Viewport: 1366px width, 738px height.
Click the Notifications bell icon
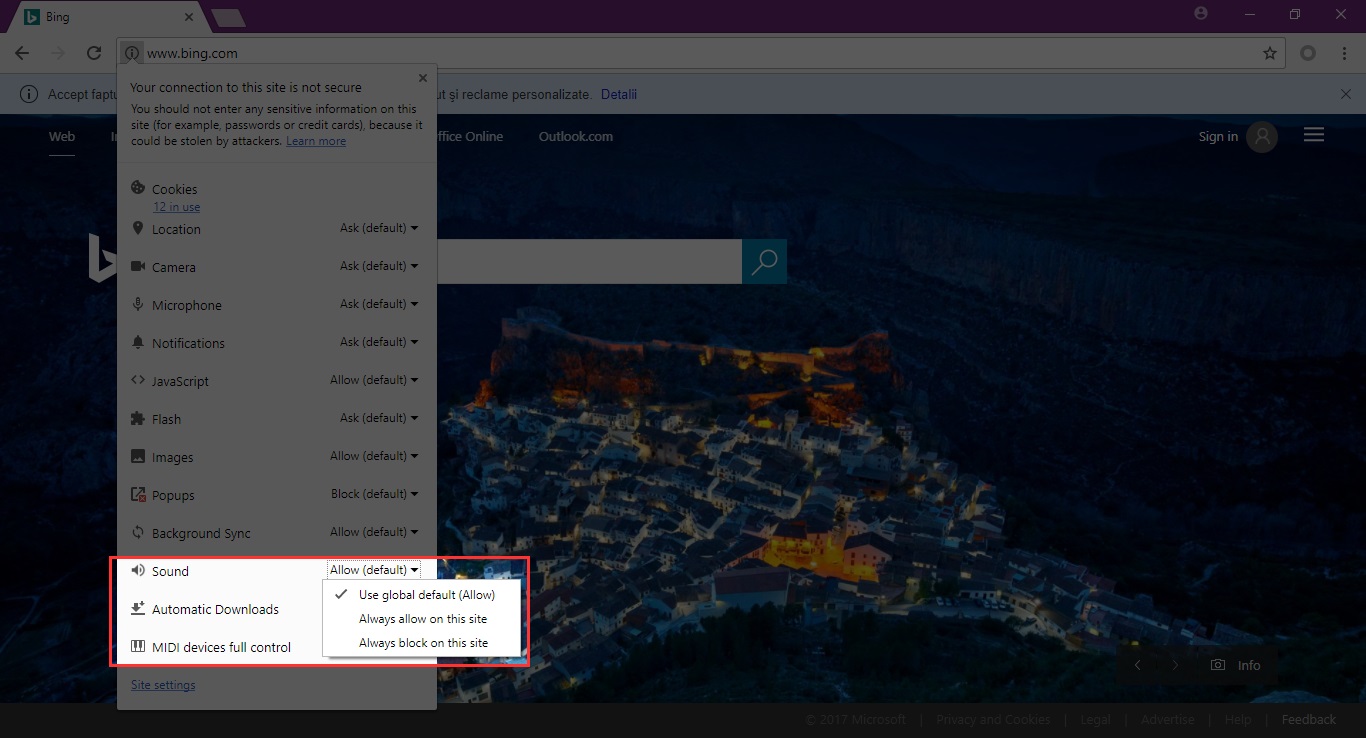tap(138, 342)
